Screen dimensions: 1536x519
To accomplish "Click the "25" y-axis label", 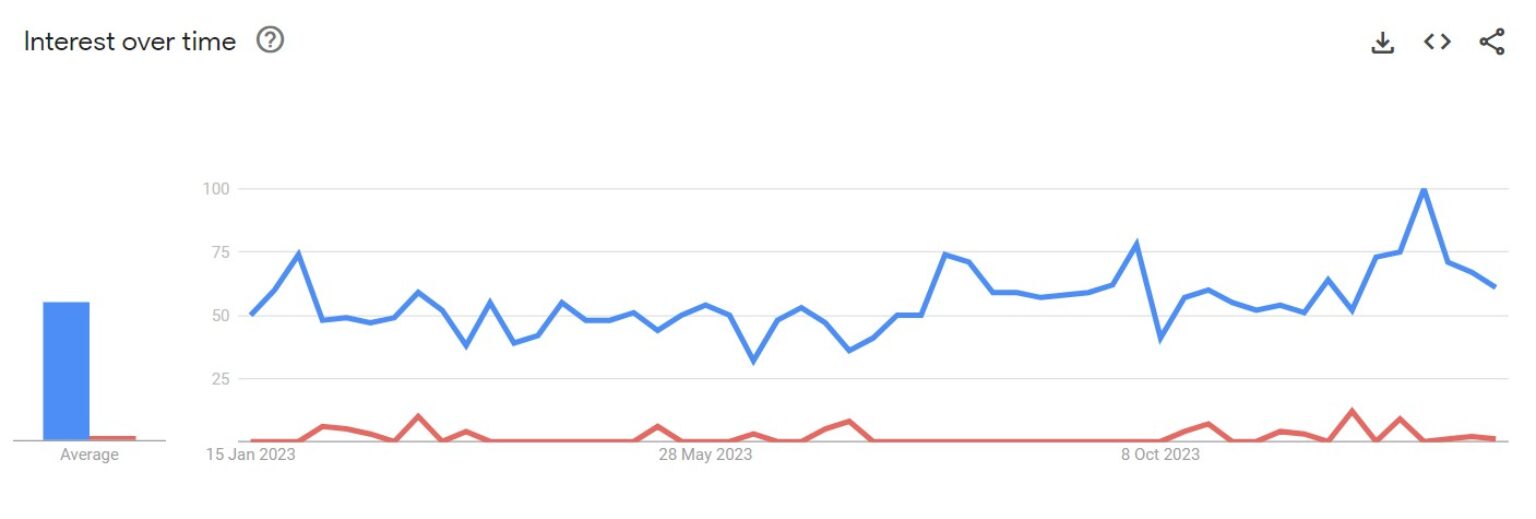I will pyautogui.click(x=221, y=379).
